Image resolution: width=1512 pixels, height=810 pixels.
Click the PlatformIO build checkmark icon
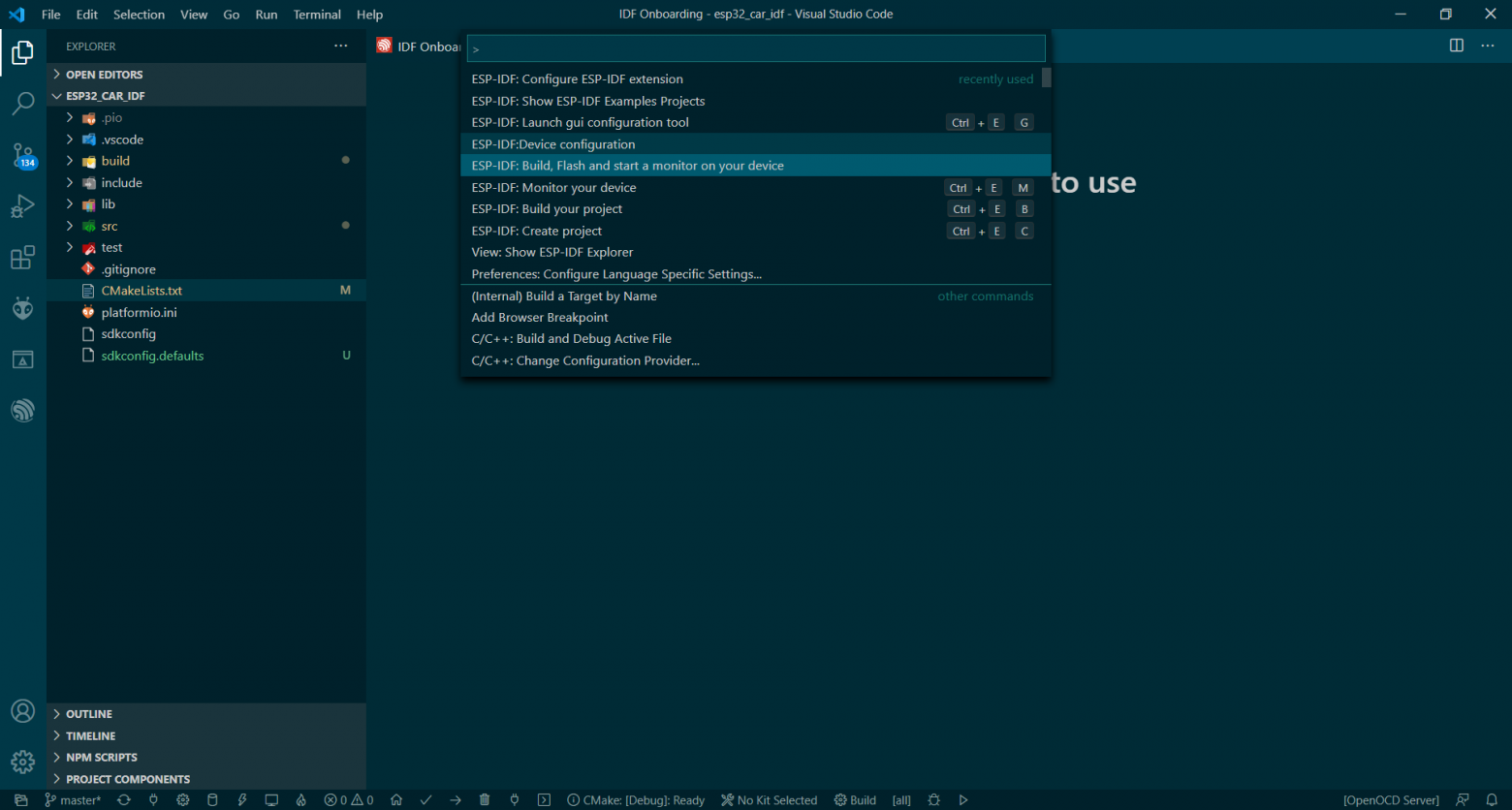(425, 800)
